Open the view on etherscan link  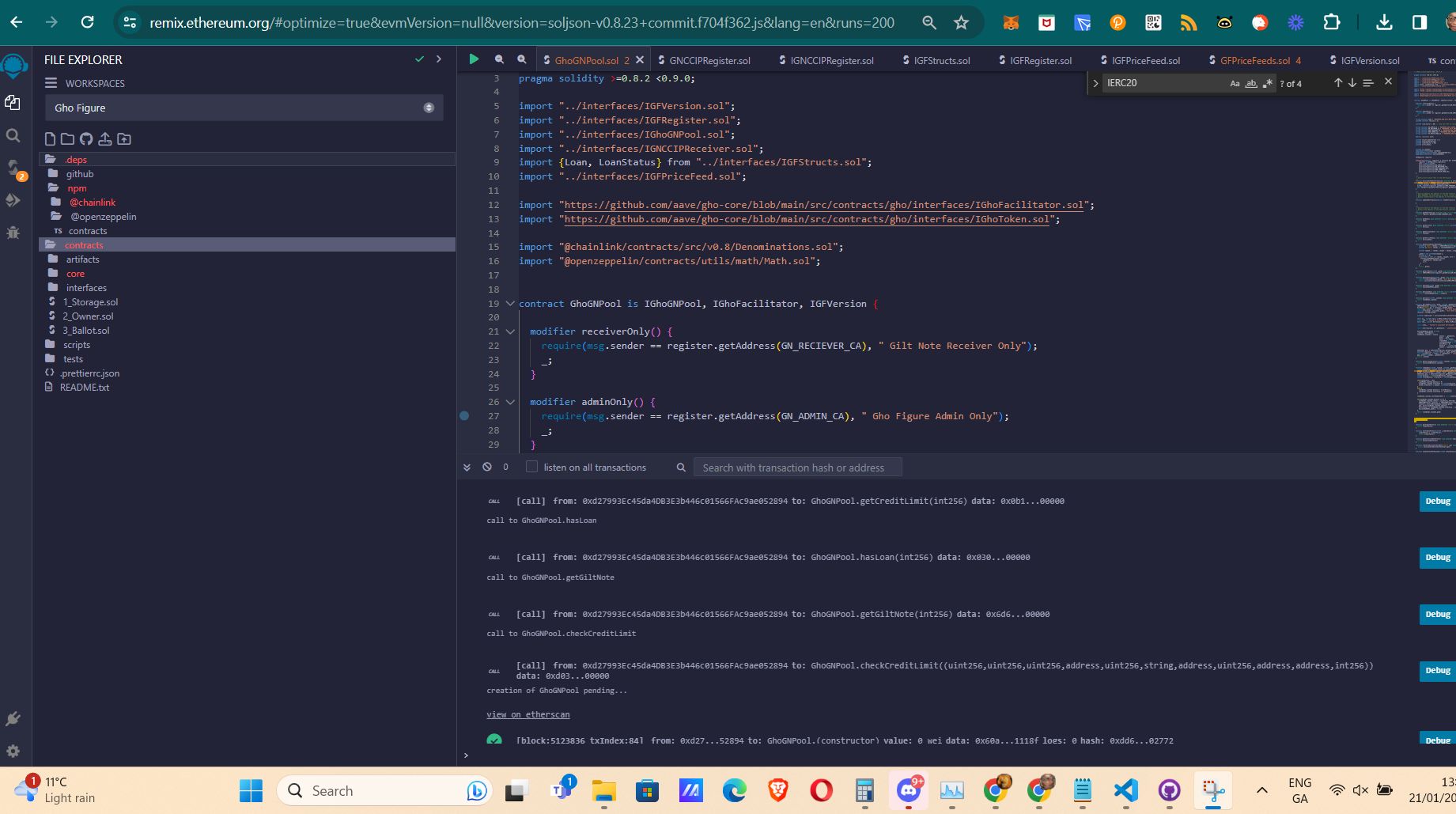[x=528, y=714]
